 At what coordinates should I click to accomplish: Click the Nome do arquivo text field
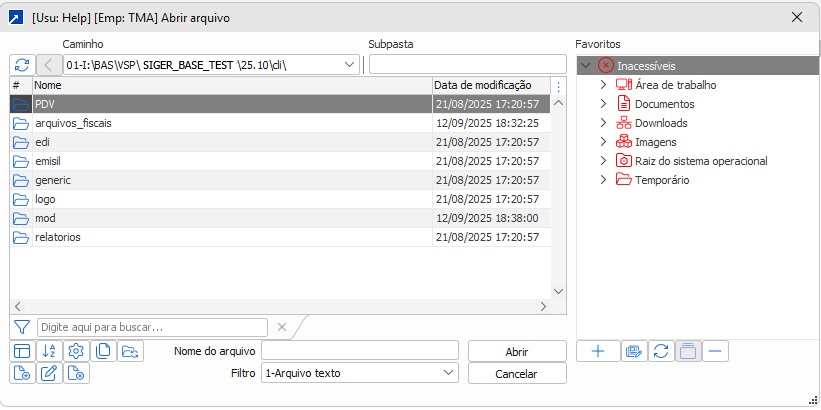(359, 350)
